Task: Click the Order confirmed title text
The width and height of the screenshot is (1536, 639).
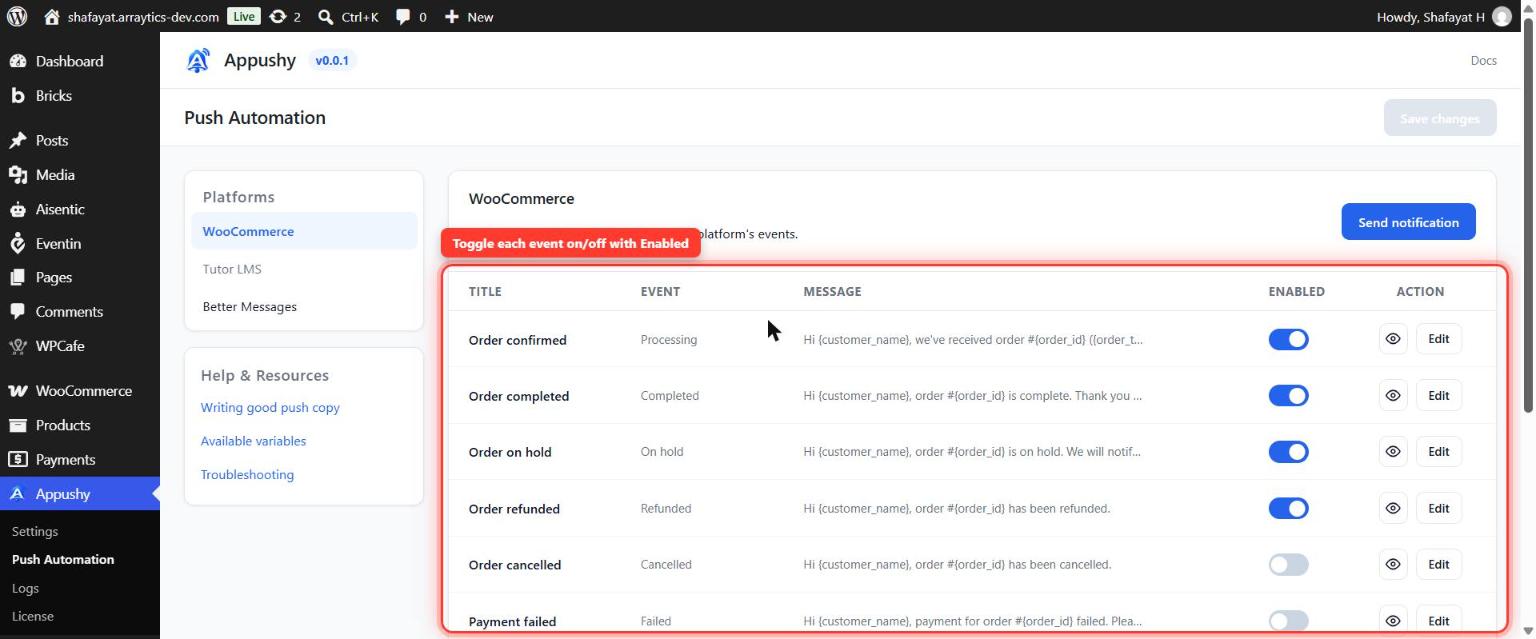Action: click(x=518, y=340)
